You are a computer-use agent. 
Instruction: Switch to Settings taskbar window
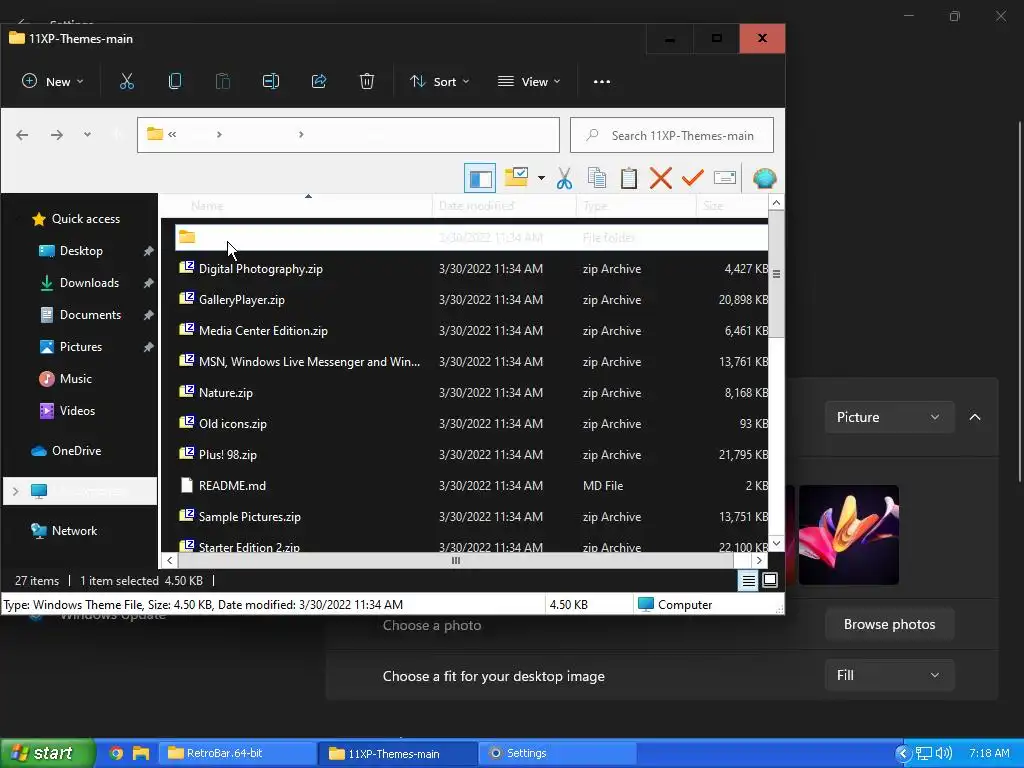coord(556,753)
